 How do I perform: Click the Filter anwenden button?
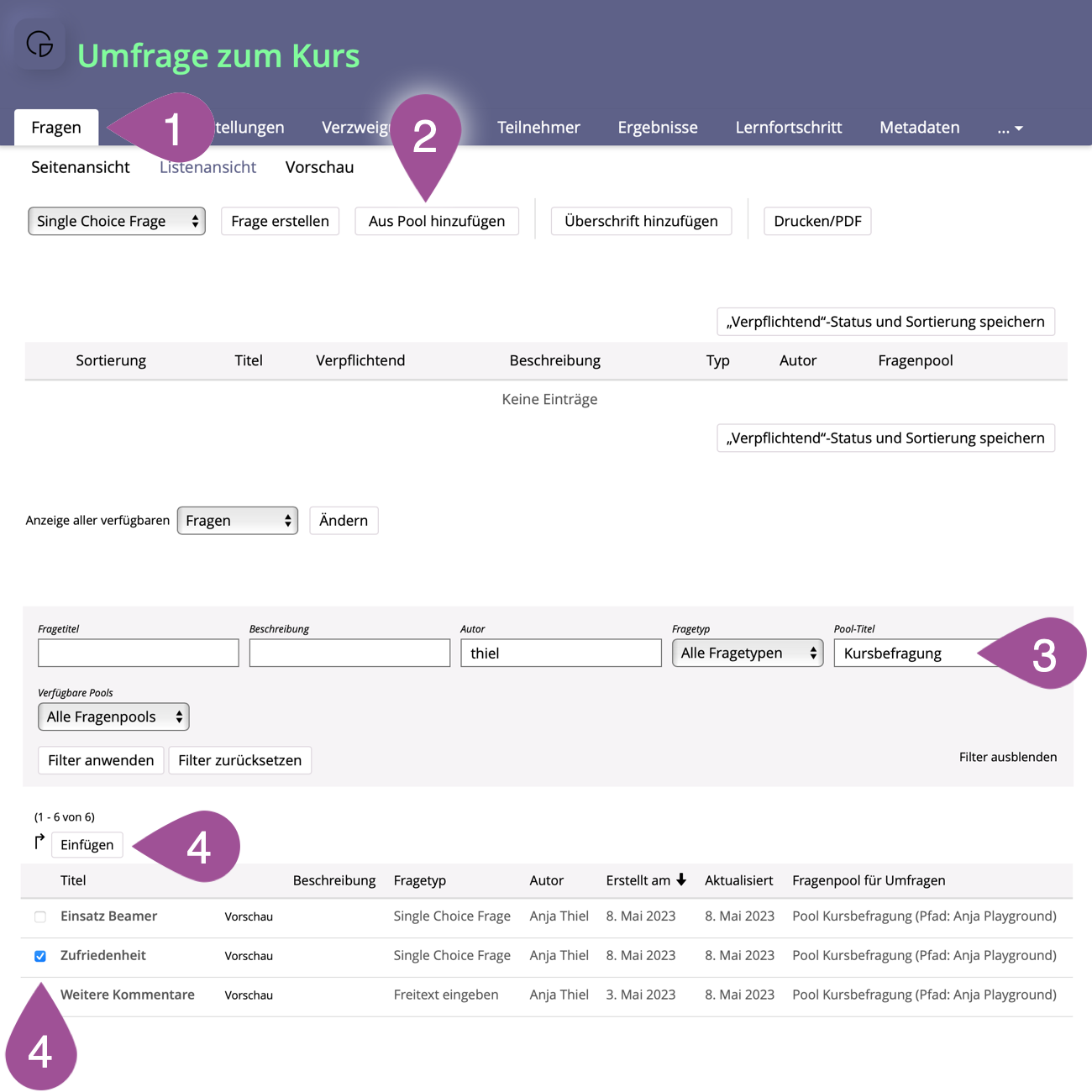click(101, 760)
